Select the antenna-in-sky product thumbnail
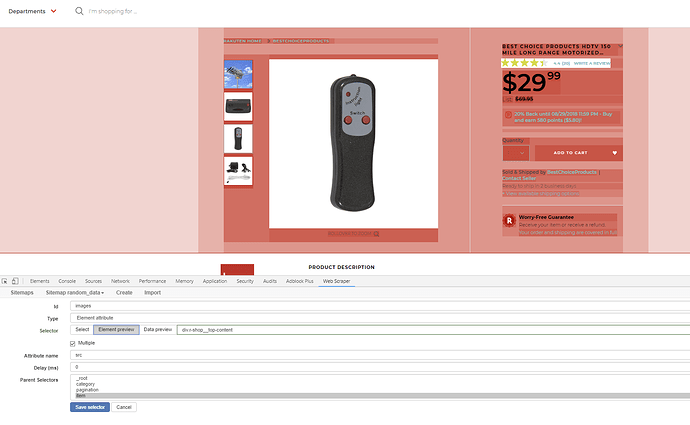 coord(238,75)
